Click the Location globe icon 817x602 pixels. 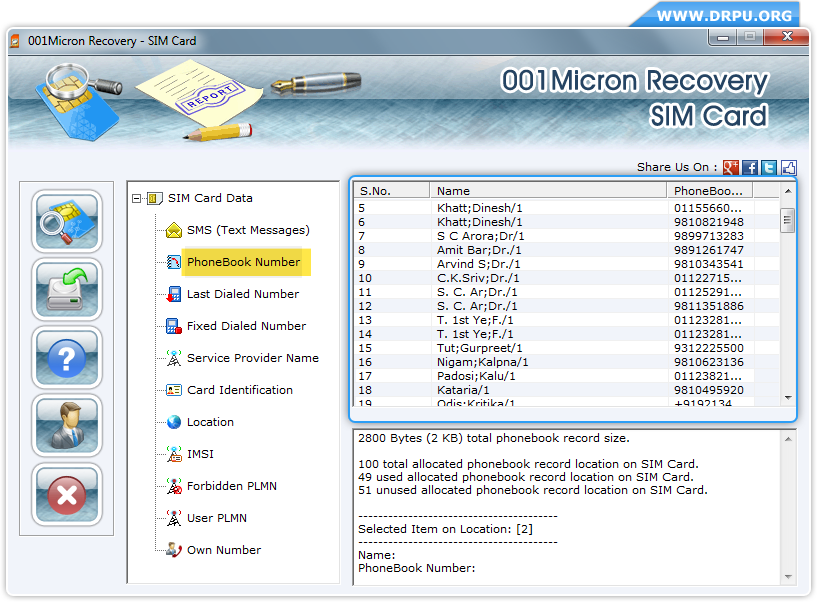(x=174, y=422)
